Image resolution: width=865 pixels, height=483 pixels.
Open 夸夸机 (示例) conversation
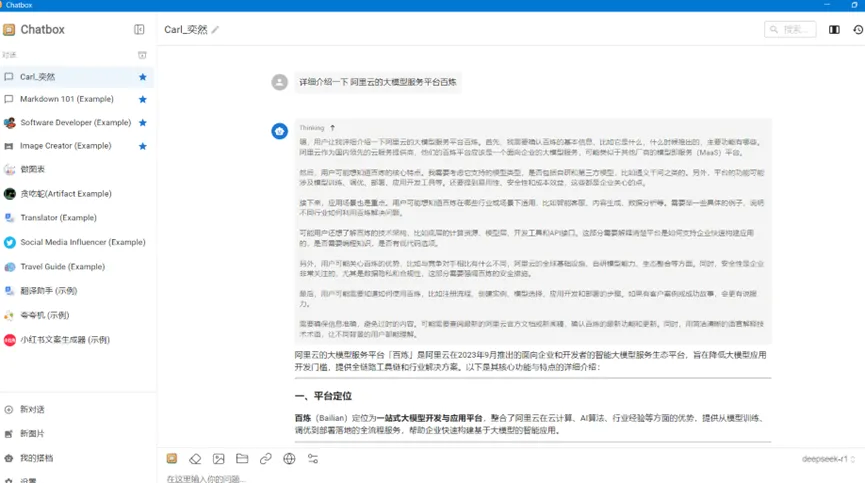[77, 315]
